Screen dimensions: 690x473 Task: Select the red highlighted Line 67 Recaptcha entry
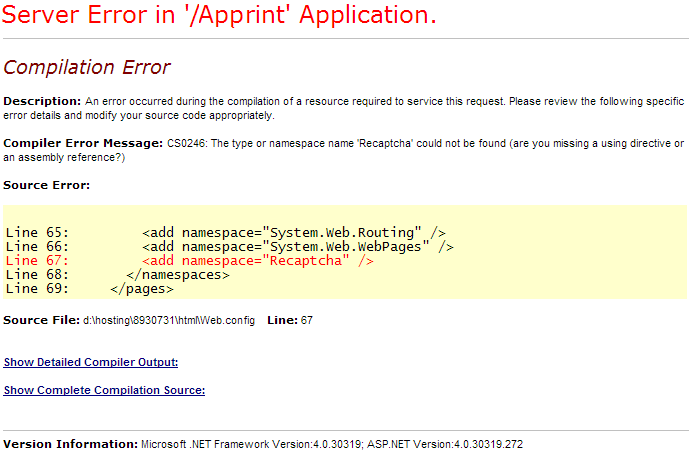click(x=190, y=261)
